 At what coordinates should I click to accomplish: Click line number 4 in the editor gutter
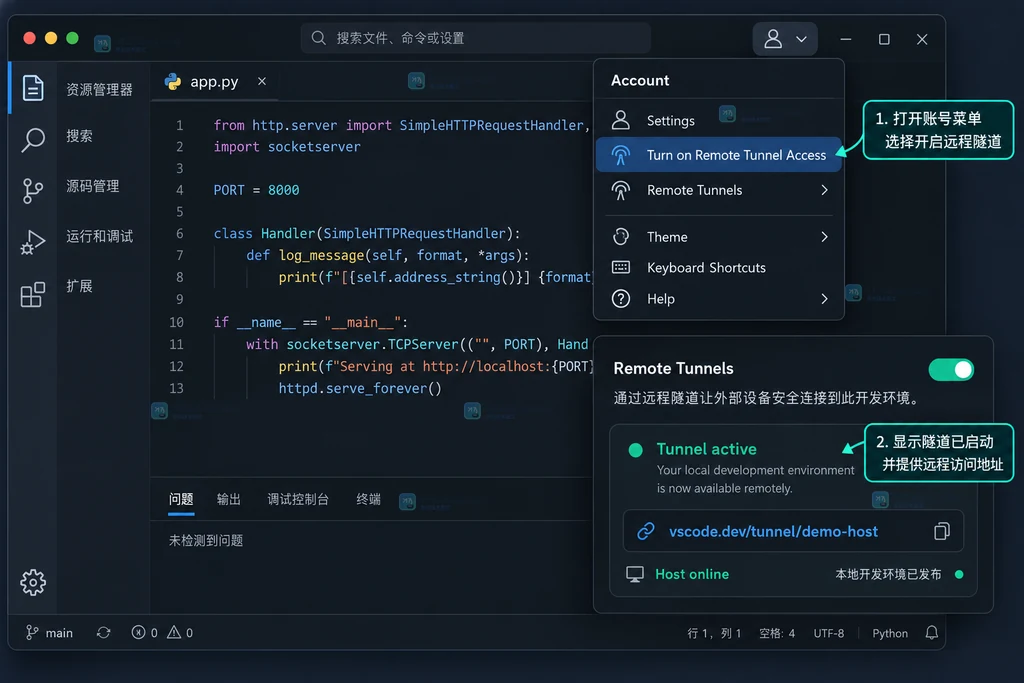pos(180,190)
